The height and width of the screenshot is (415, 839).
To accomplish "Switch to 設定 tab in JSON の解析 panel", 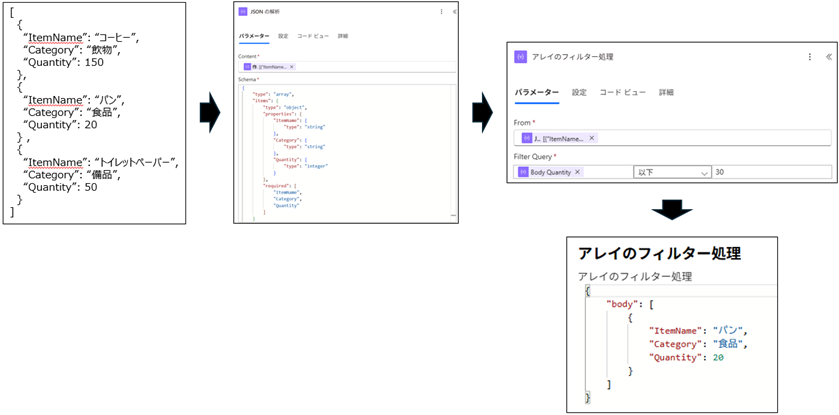I will click(x=283, y=36).
